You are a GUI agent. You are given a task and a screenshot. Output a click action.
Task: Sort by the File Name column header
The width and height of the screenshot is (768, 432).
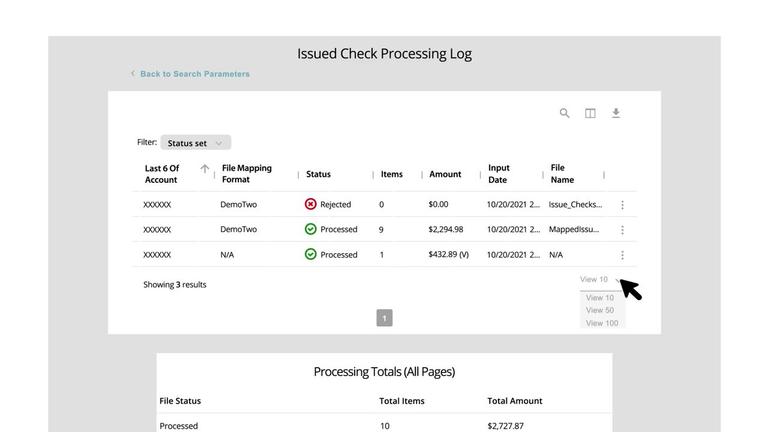point(562,173)
